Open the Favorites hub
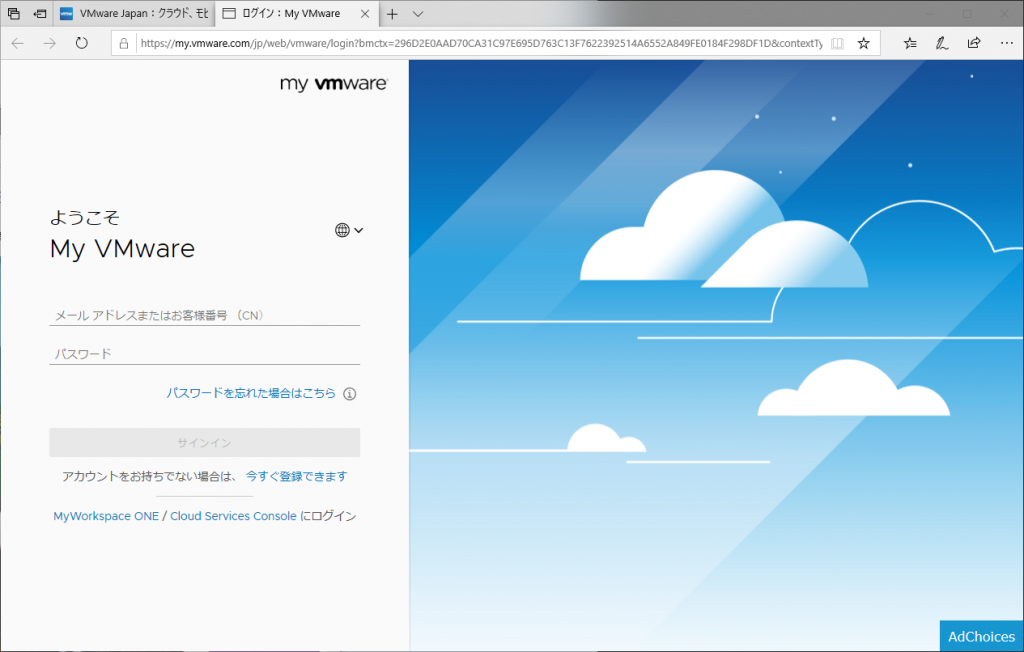The height and width of the screenshot is (652, 1024). coord(910,44)
